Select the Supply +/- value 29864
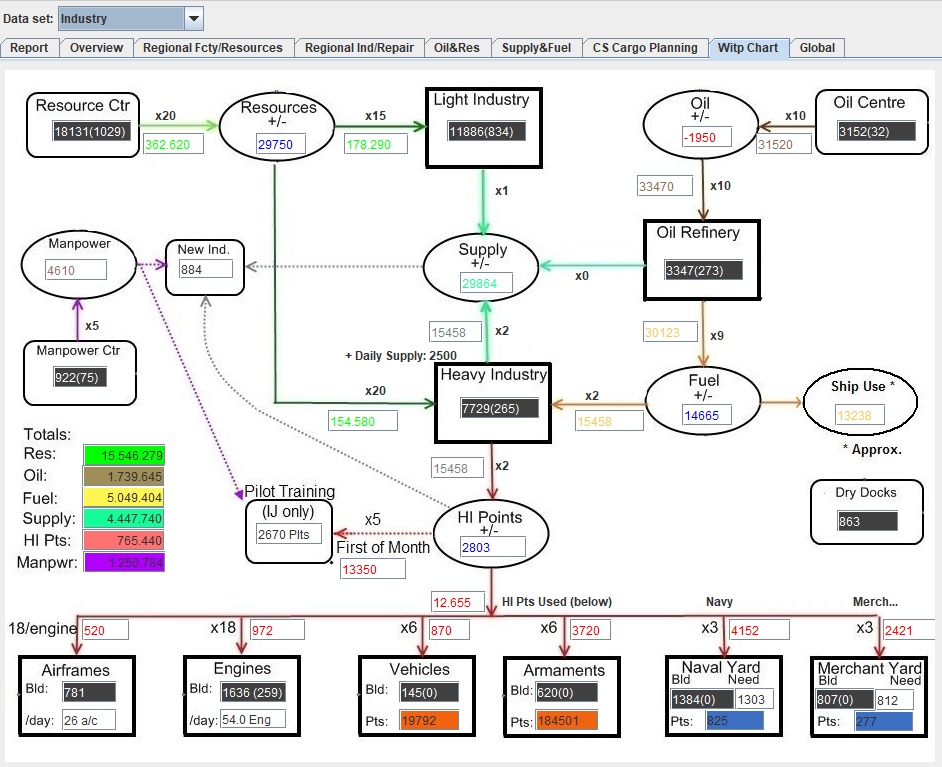This screenshot has width=942, height=767. coord(486,283)
